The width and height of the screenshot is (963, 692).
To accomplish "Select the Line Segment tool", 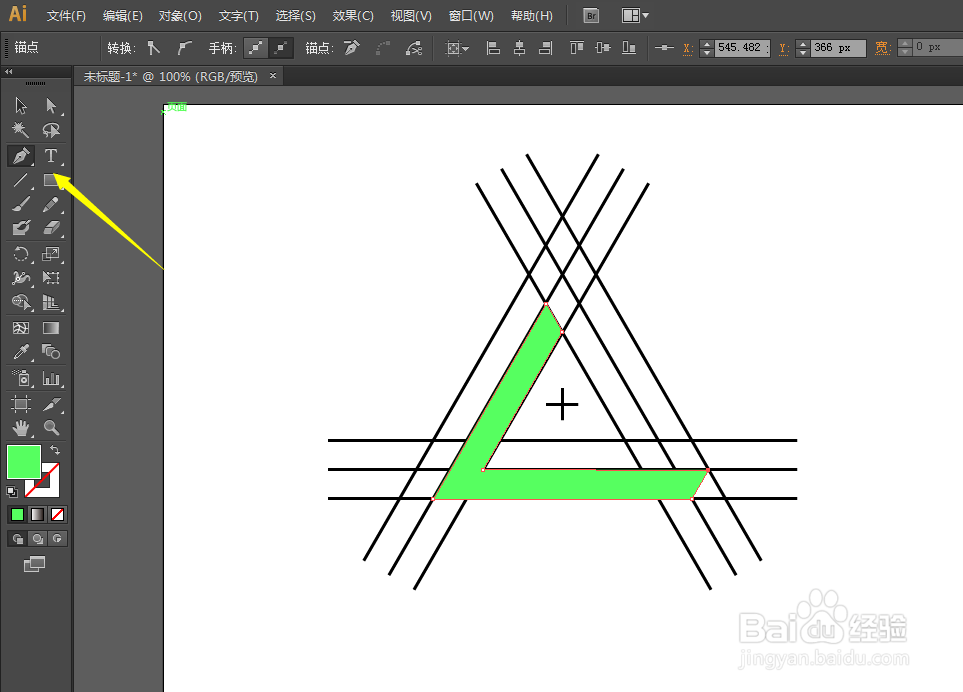I will [21, 180].
